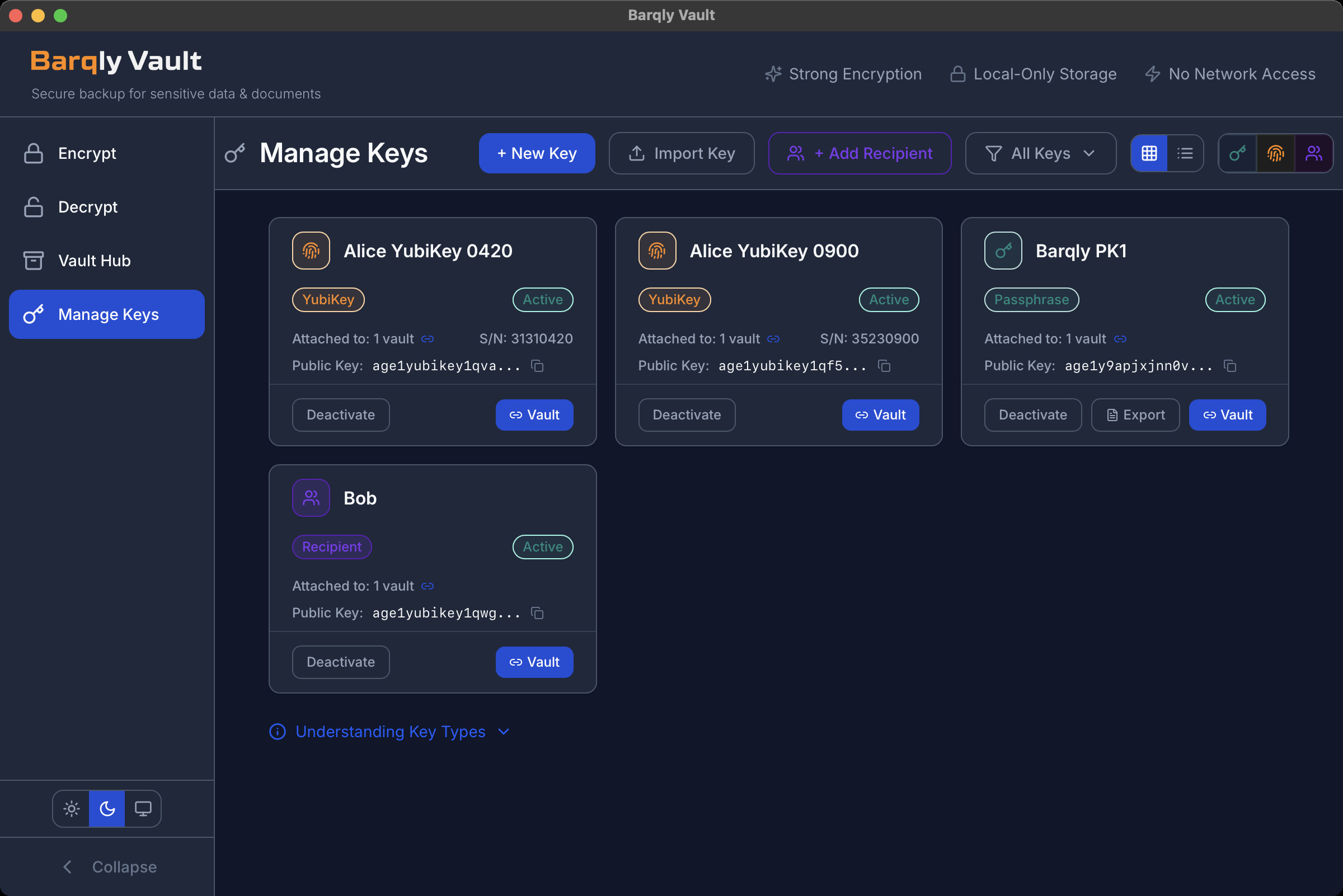Copy Bob's public key
The image size is (1343, 896).
point(537,613)
